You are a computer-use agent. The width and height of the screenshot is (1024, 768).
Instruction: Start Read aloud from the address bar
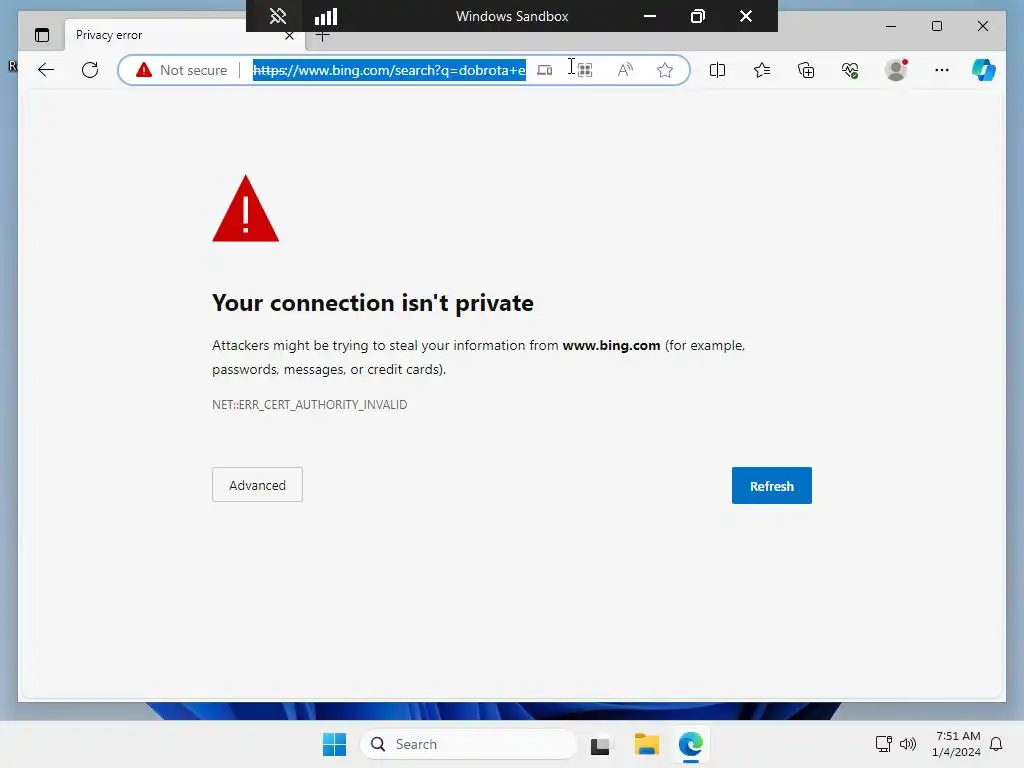pos(625,70)
